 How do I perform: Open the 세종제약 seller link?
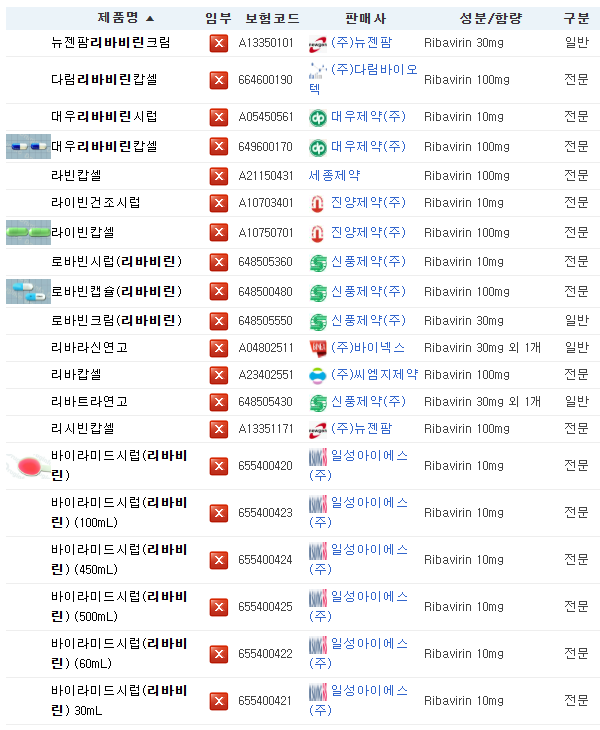click(334, 176)
